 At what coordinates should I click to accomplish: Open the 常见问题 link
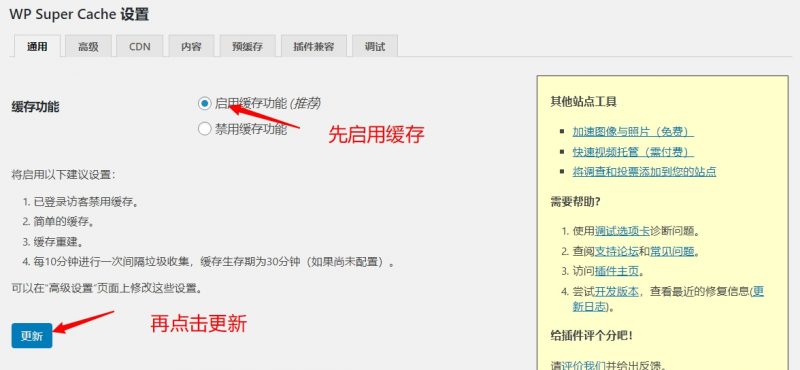(x=671, y=251)
